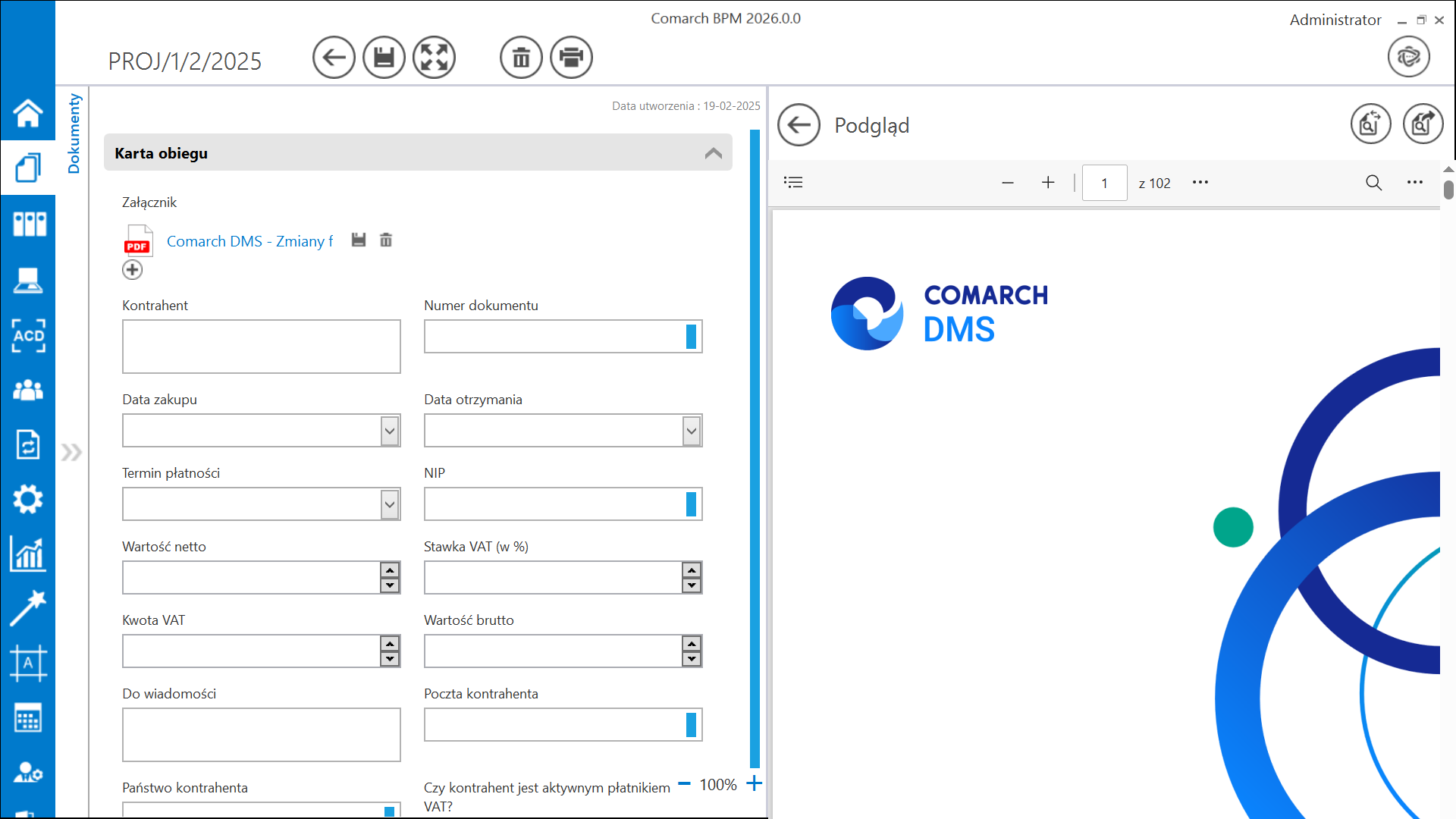Viewport: 1456px width, 819px height.
Task: Open the Data zakupu date dropdown
Action: click(389, 431)
